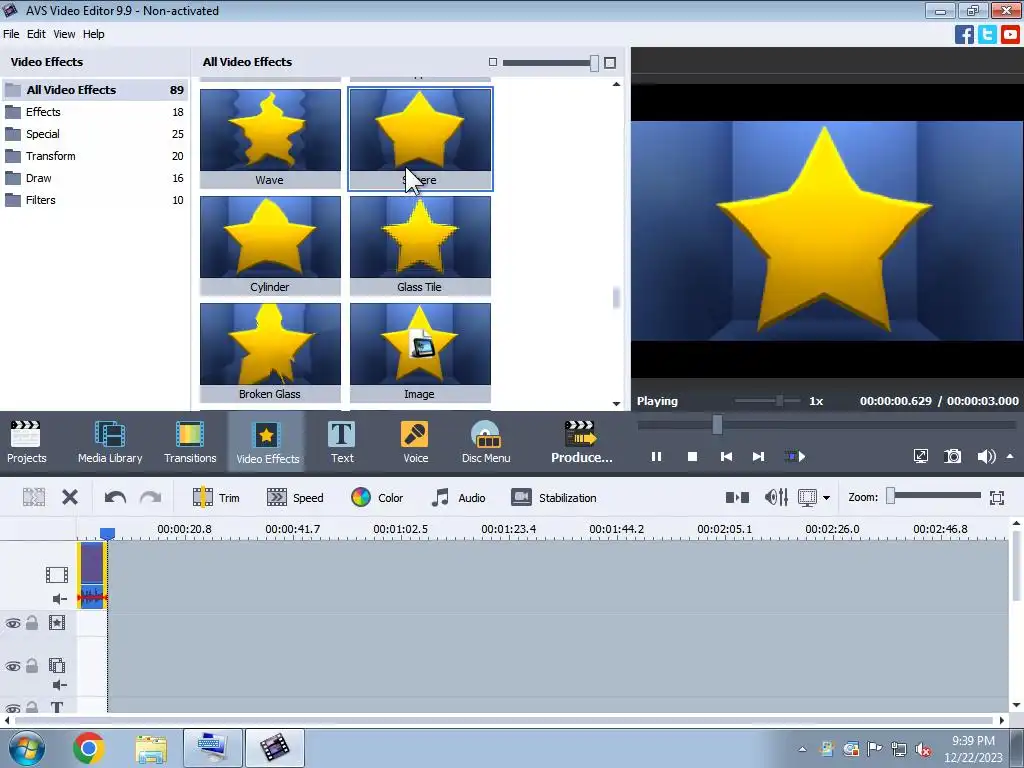The width and height of the screenshot is (1024, 768).
Task: Toggle visibility eye of video effects track
Action: (12, 623)
